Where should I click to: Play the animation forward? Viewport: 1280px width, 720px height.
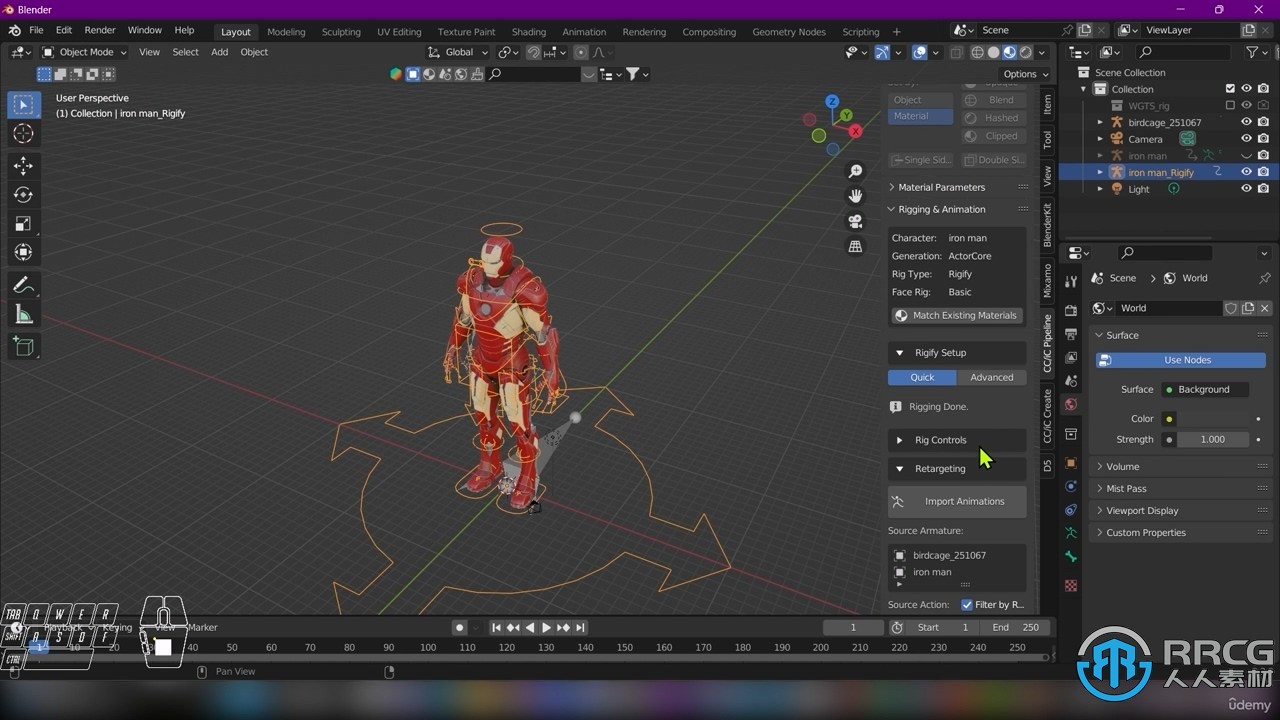546,627
